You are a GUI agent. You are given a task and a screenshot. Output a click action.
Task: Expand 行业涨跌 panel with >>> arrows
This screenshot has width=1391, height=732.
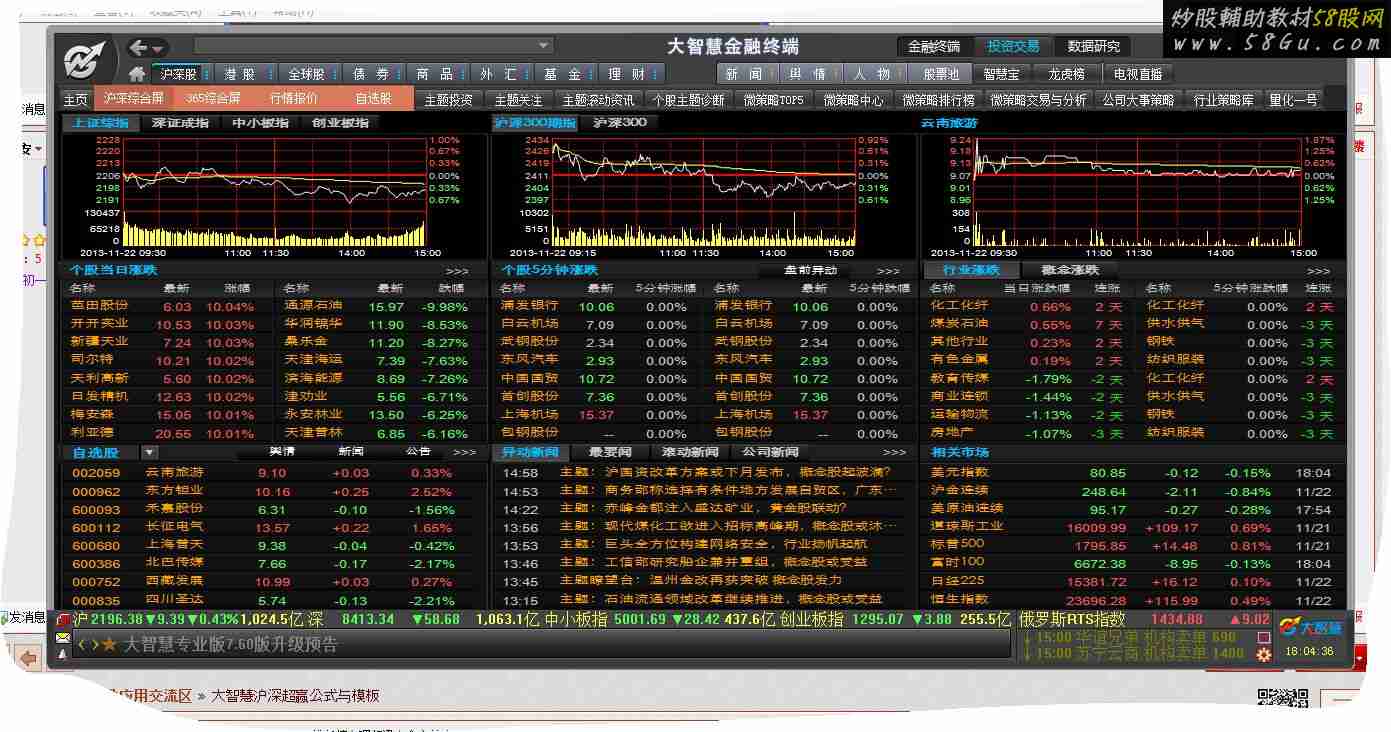tap(1319, 271)
